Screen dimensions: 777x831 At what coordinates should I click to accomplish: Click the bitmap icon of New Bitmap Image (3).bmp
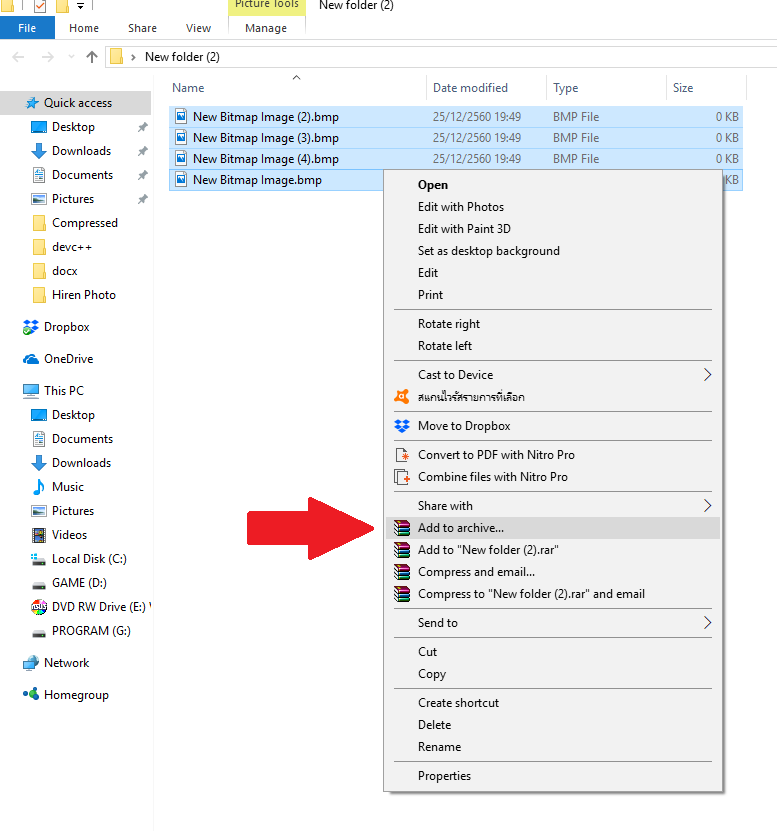tap(181, 137)
